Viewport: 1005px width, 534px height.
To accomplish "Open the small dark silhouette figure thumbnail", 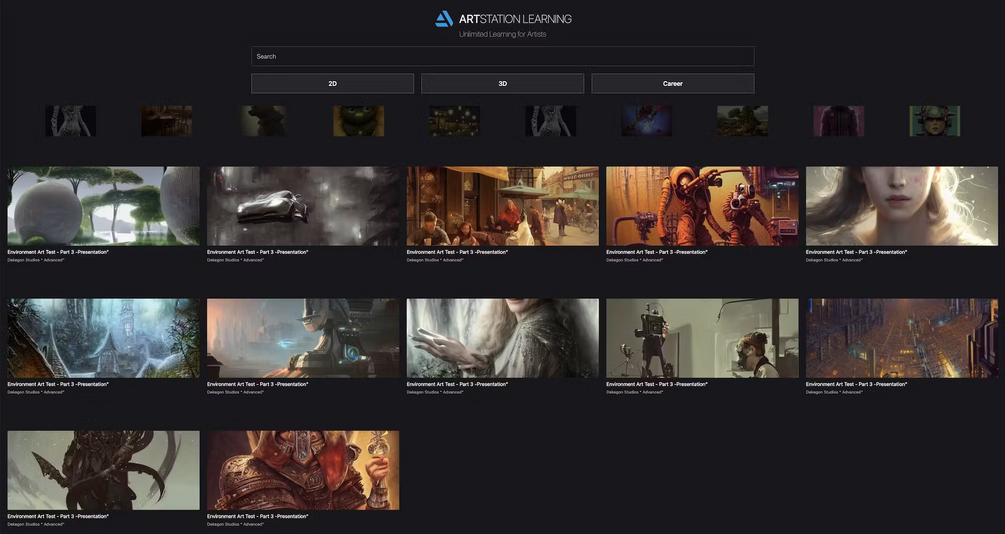I will pos(263,121).
